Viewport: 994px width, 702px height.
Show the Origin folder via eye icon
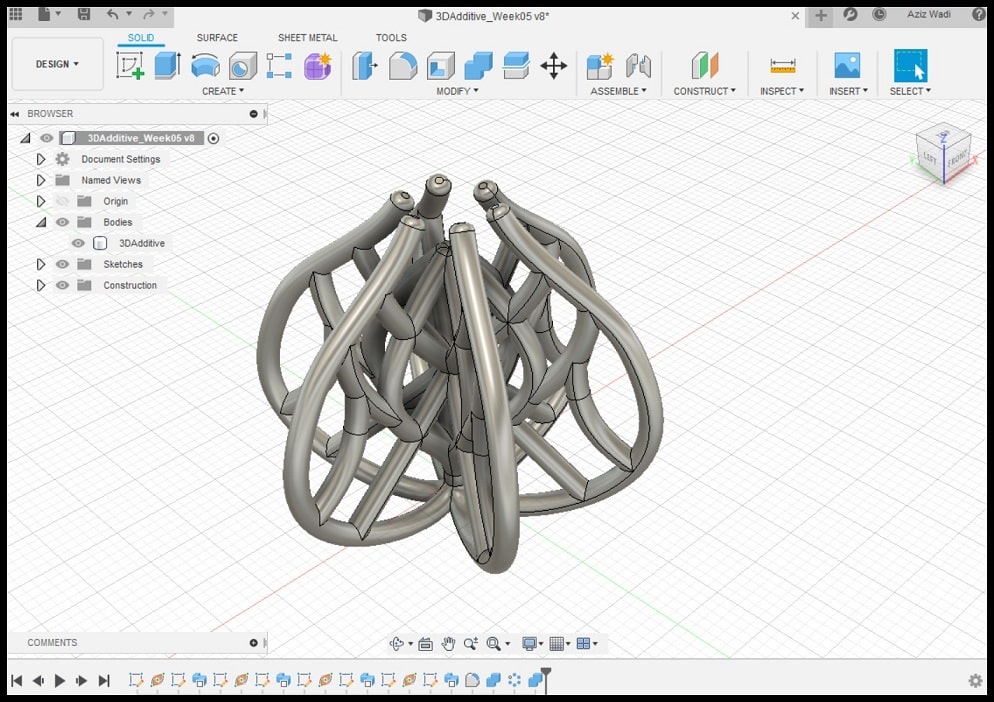tap(62, 201)
